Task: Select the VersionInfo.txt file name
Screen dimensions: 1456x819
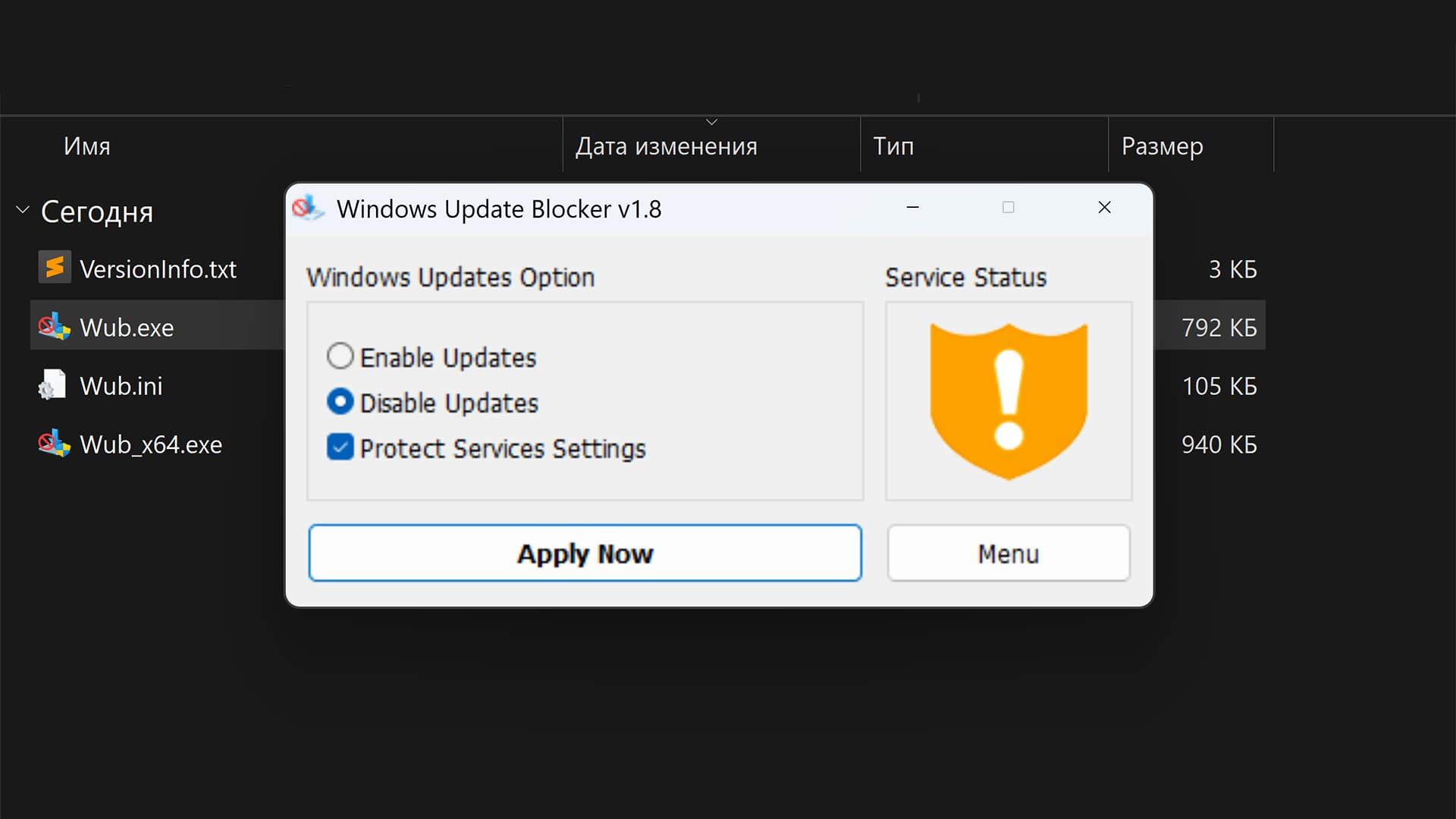Action: click(158, 269)
